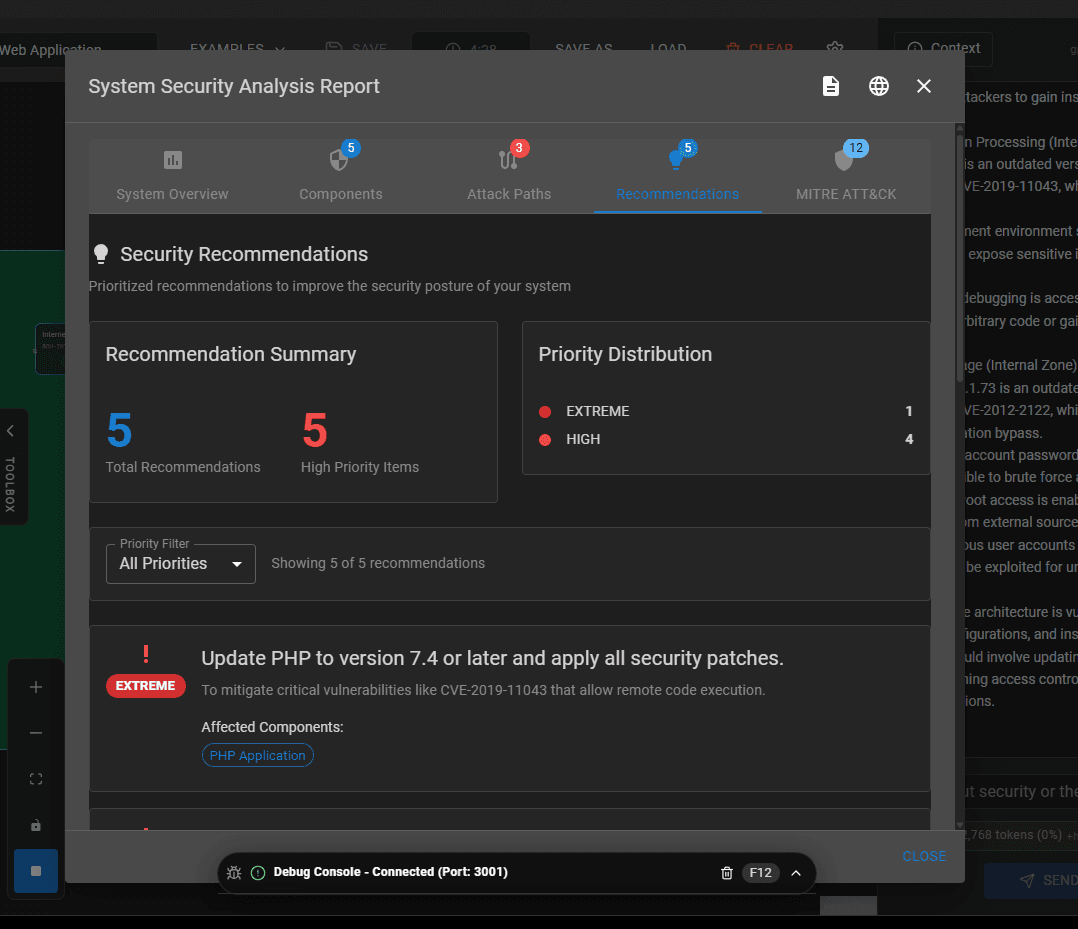This screenshot has height=929, width=1078.
Task: Toggle the canvas lock icon
Action: click(36, 825)
